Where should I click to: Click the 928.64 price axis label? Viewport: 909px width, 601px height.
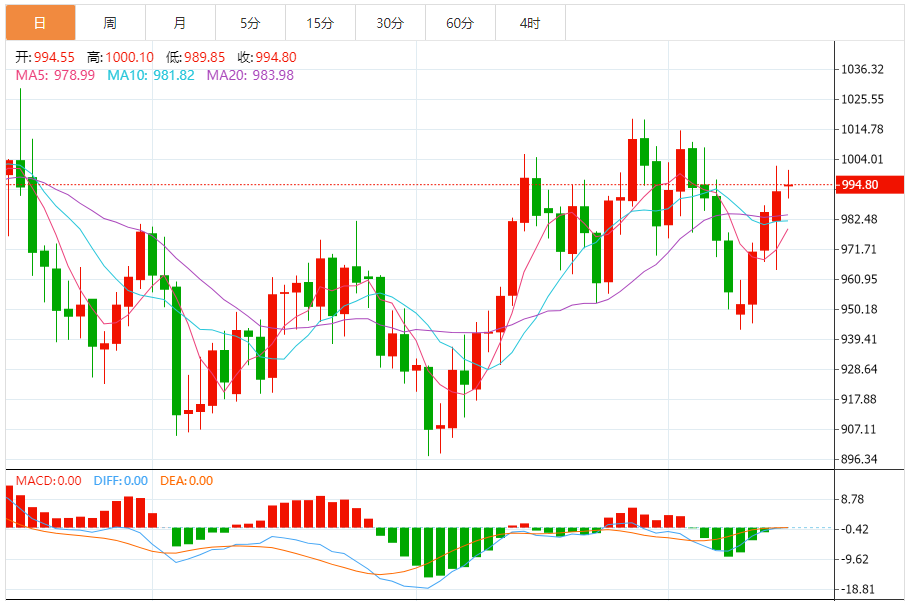[859, 369]
